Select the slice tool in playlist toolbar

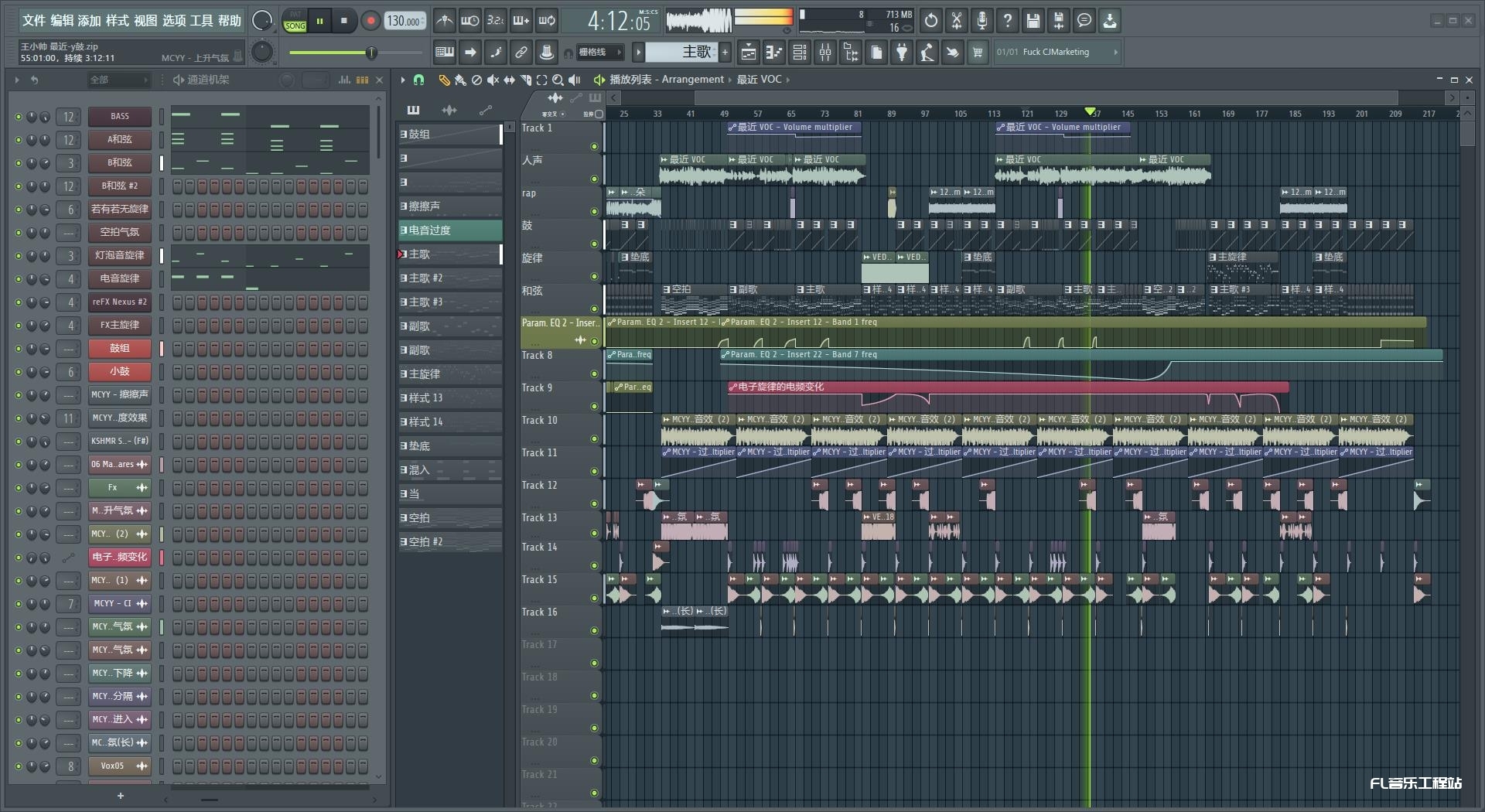pyautogui.click(x=526, y=80)
